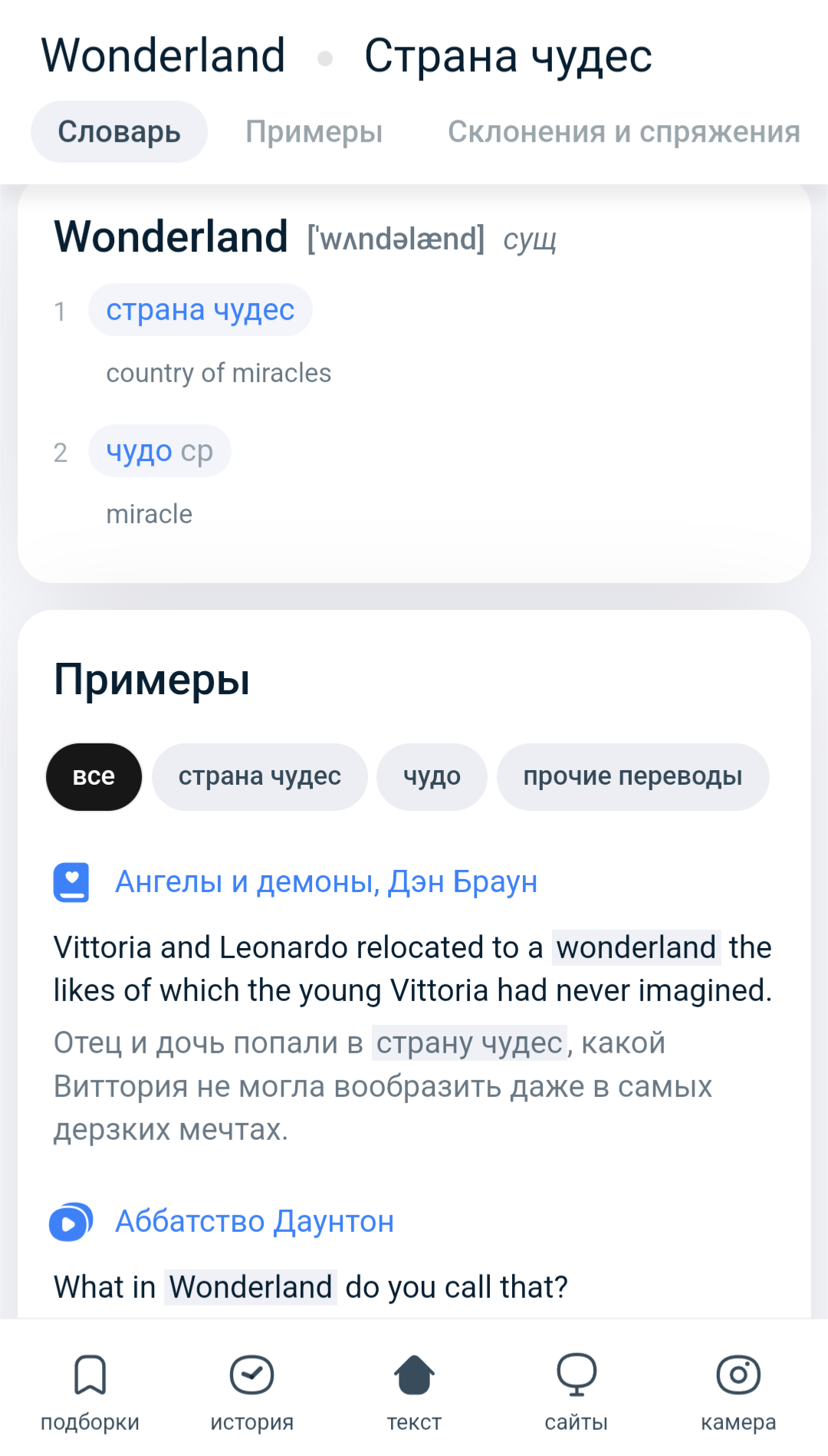Screen dimensions: 828x1456
Task: Open the сайты sites icon
Action: tap(576, 1375)
